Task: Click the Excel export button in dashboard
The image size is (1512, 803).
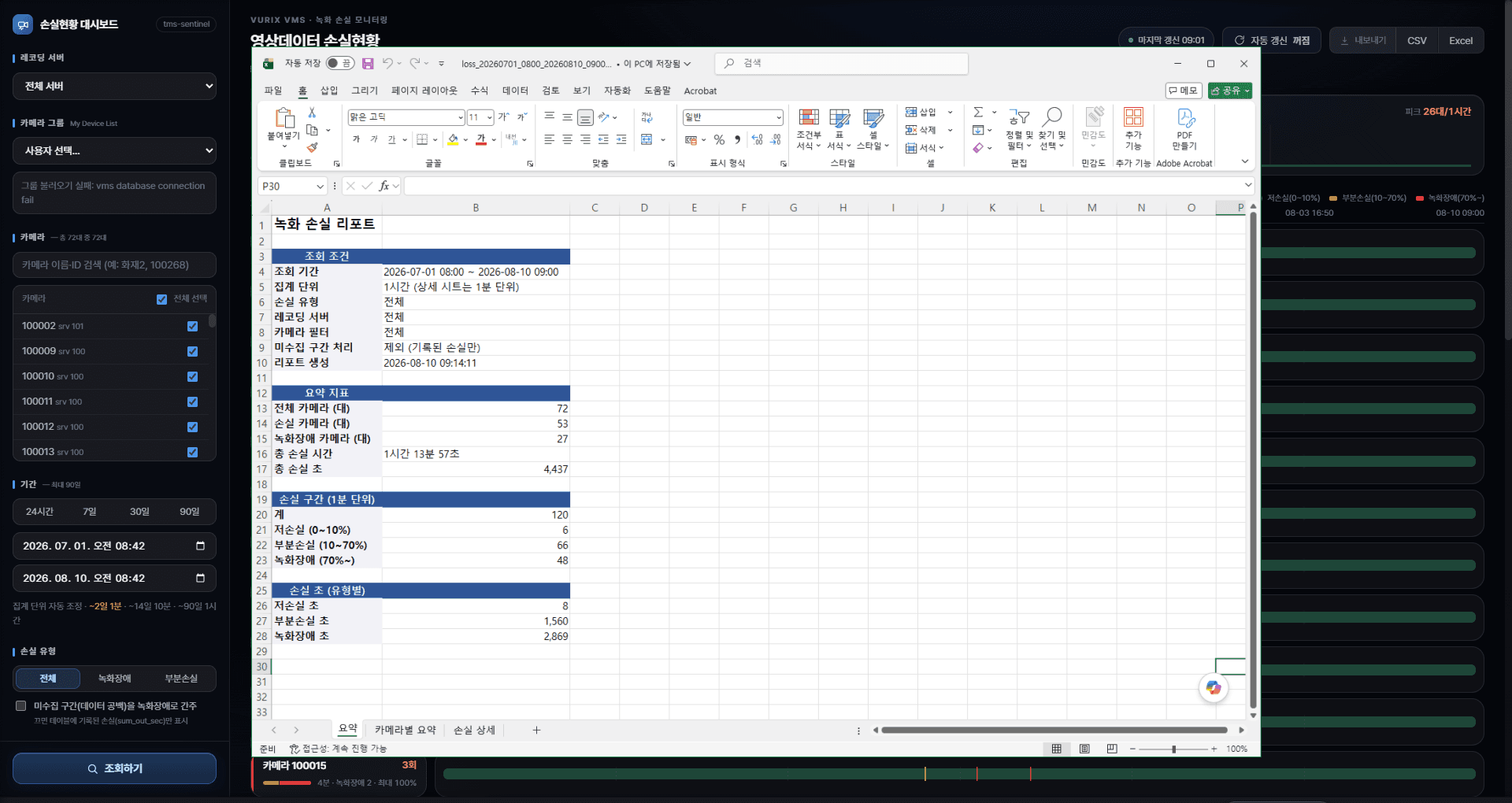Action: [1461, 40]
